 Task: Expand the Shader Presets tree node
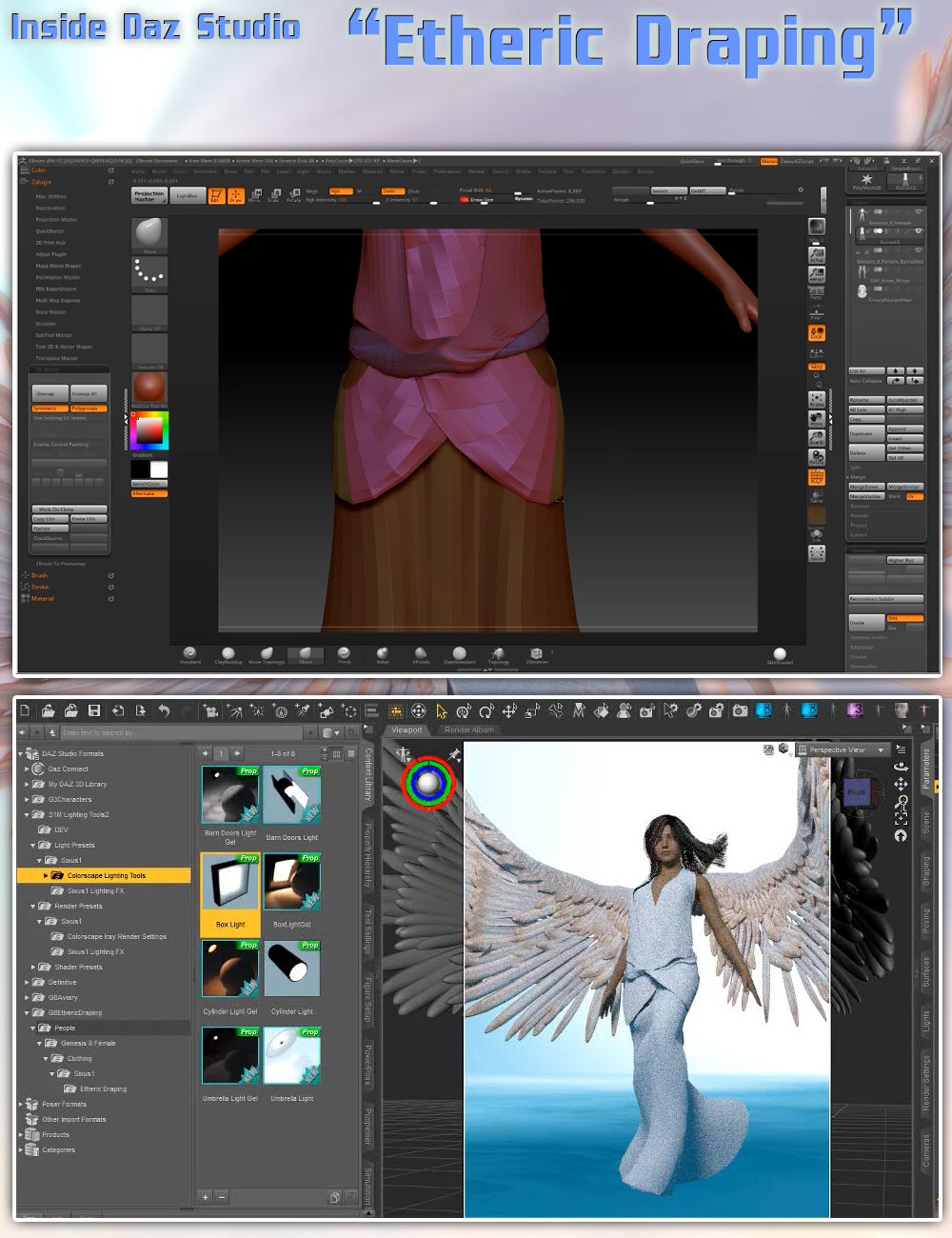(x=33, y=967)
